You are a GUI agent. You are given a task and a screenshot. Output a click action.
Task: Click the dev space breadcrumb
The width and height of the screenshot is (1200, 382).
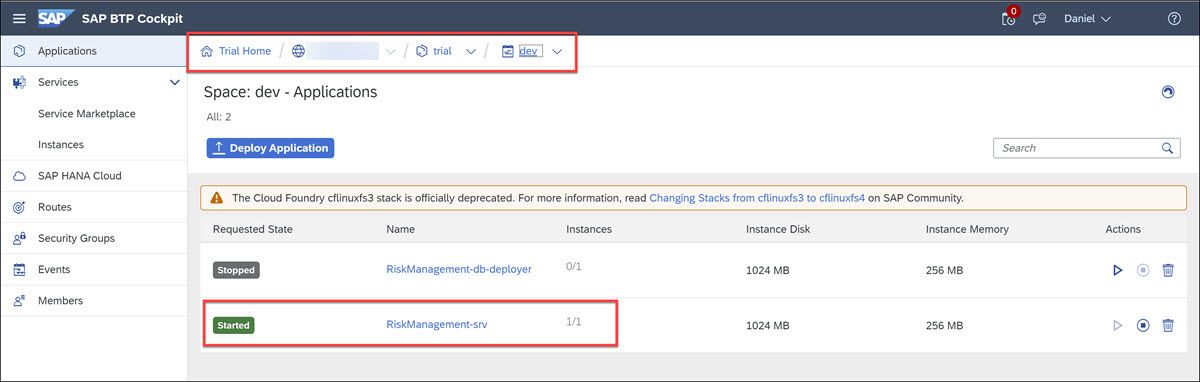(x=530, y=51)
